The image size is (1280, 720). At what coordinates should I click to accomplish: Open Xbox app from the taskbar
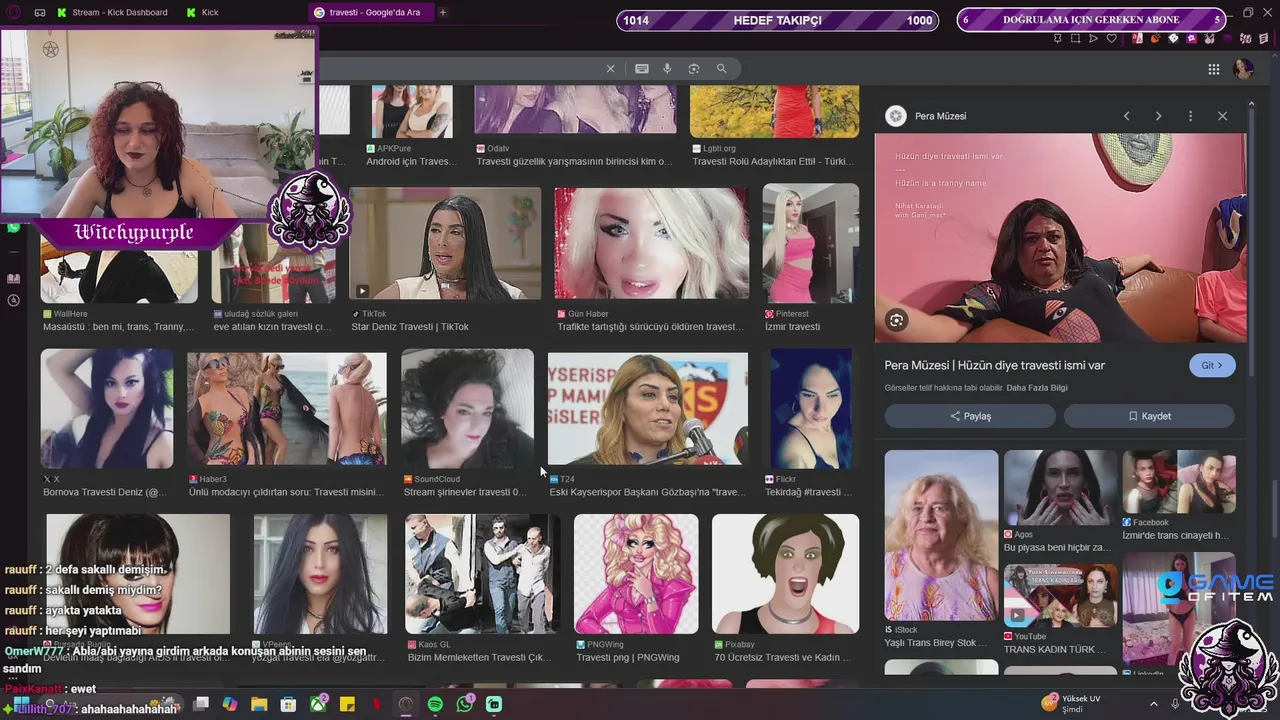(318, 704)
